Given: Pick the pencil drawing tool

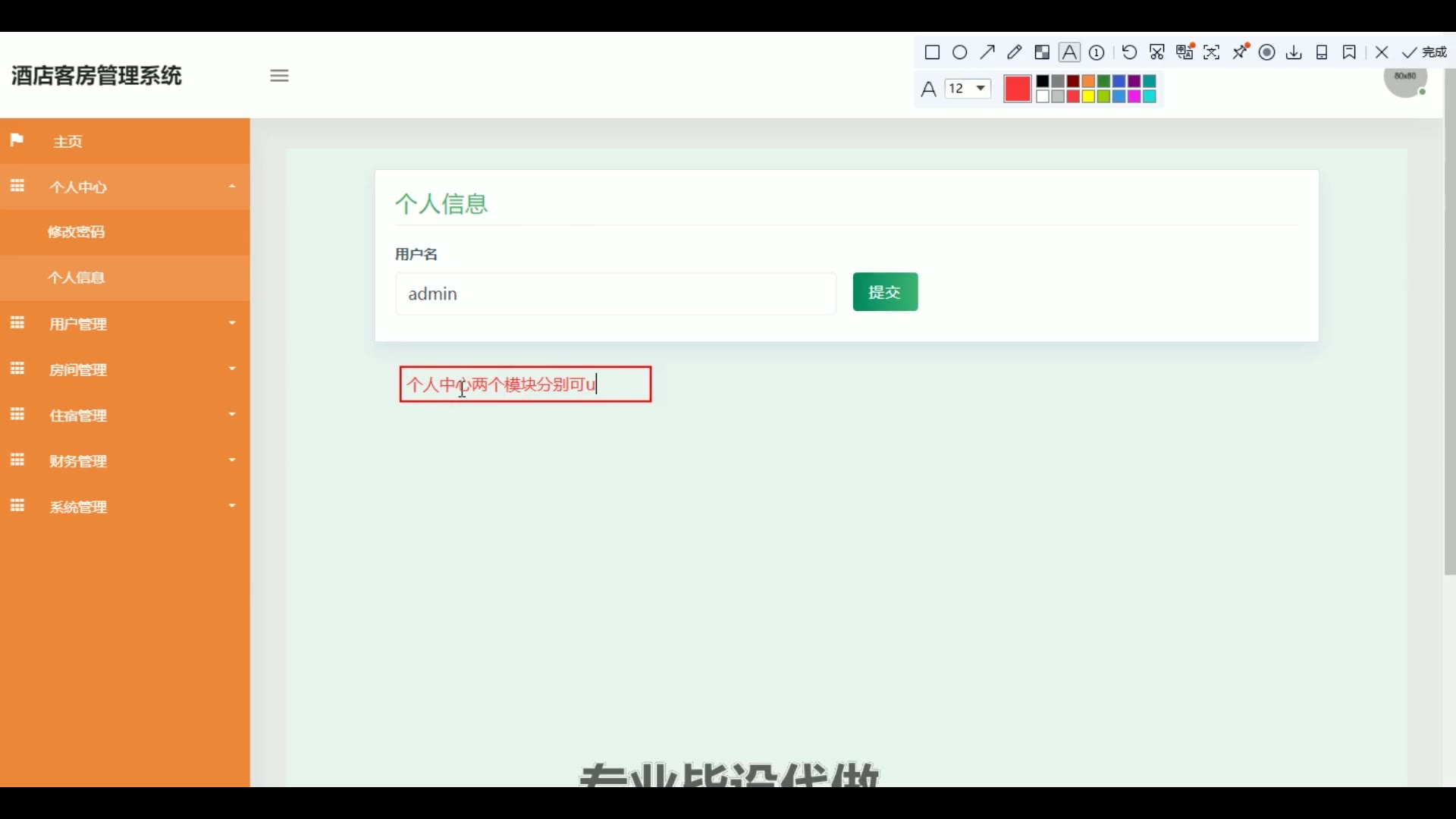Looking at the screenshot, I should pos(1014,52).
